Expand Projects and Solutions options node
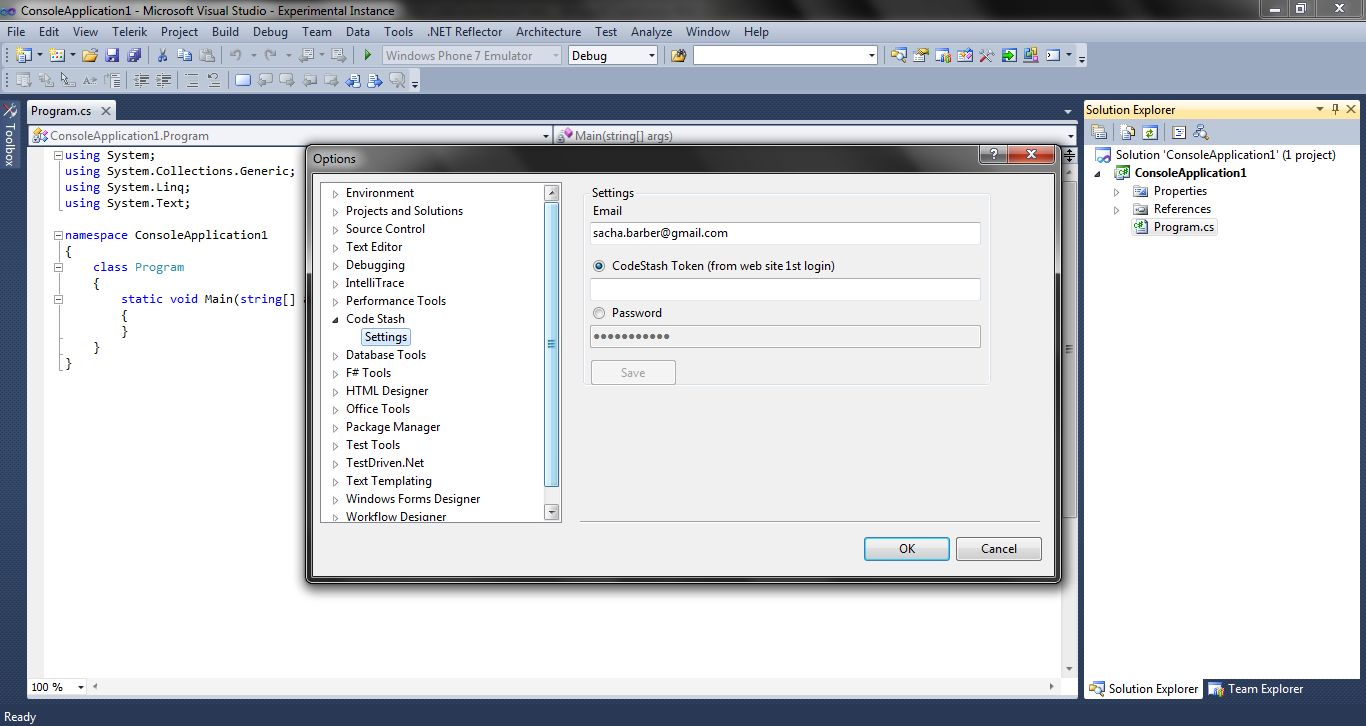The image size is (1366, 726). [336, 212]
